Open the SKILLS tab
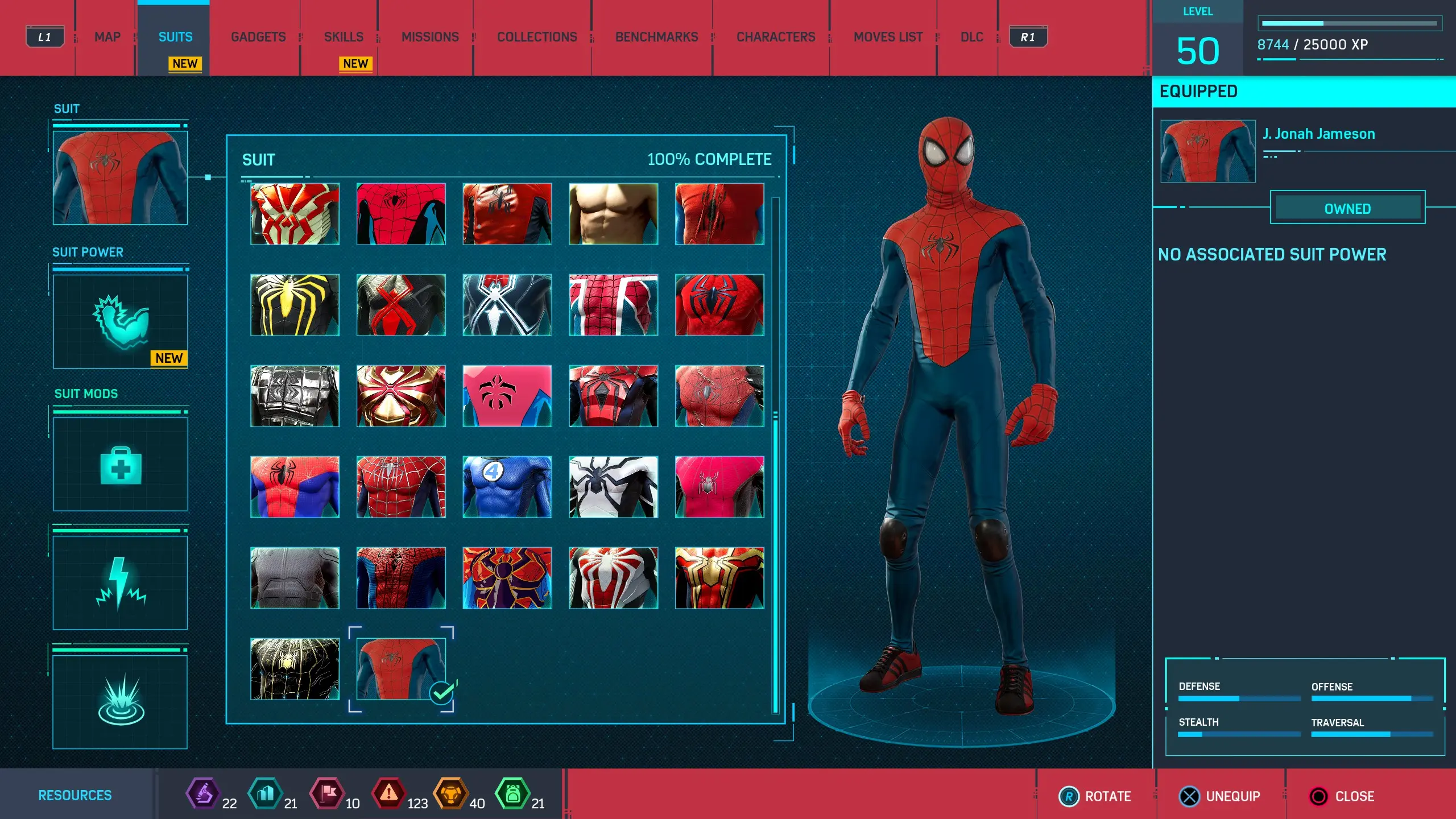The image size is (1456, 819). point(344,37)
